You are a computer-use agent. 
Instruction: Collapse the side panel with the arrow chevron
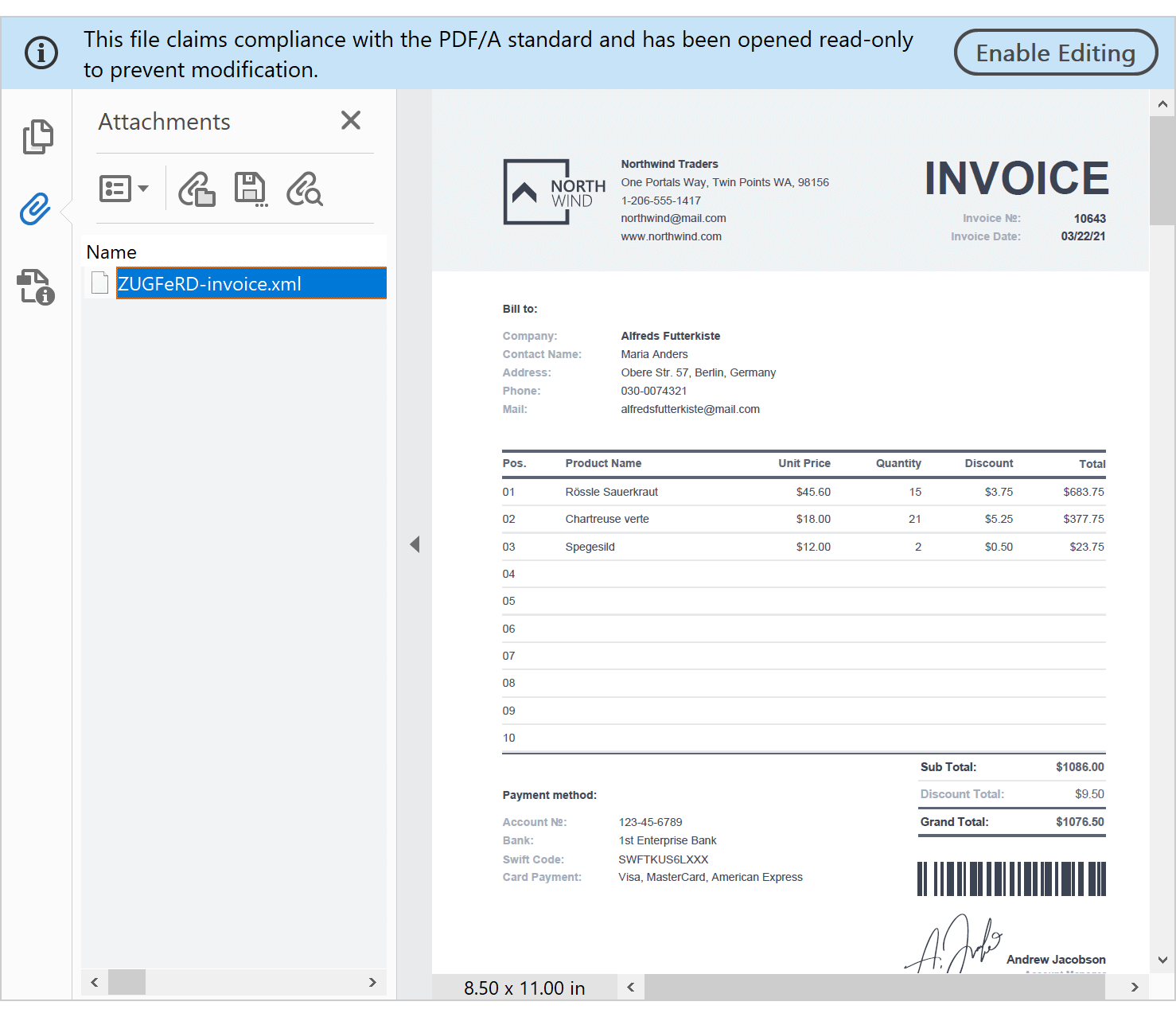[x=415, y=544]
